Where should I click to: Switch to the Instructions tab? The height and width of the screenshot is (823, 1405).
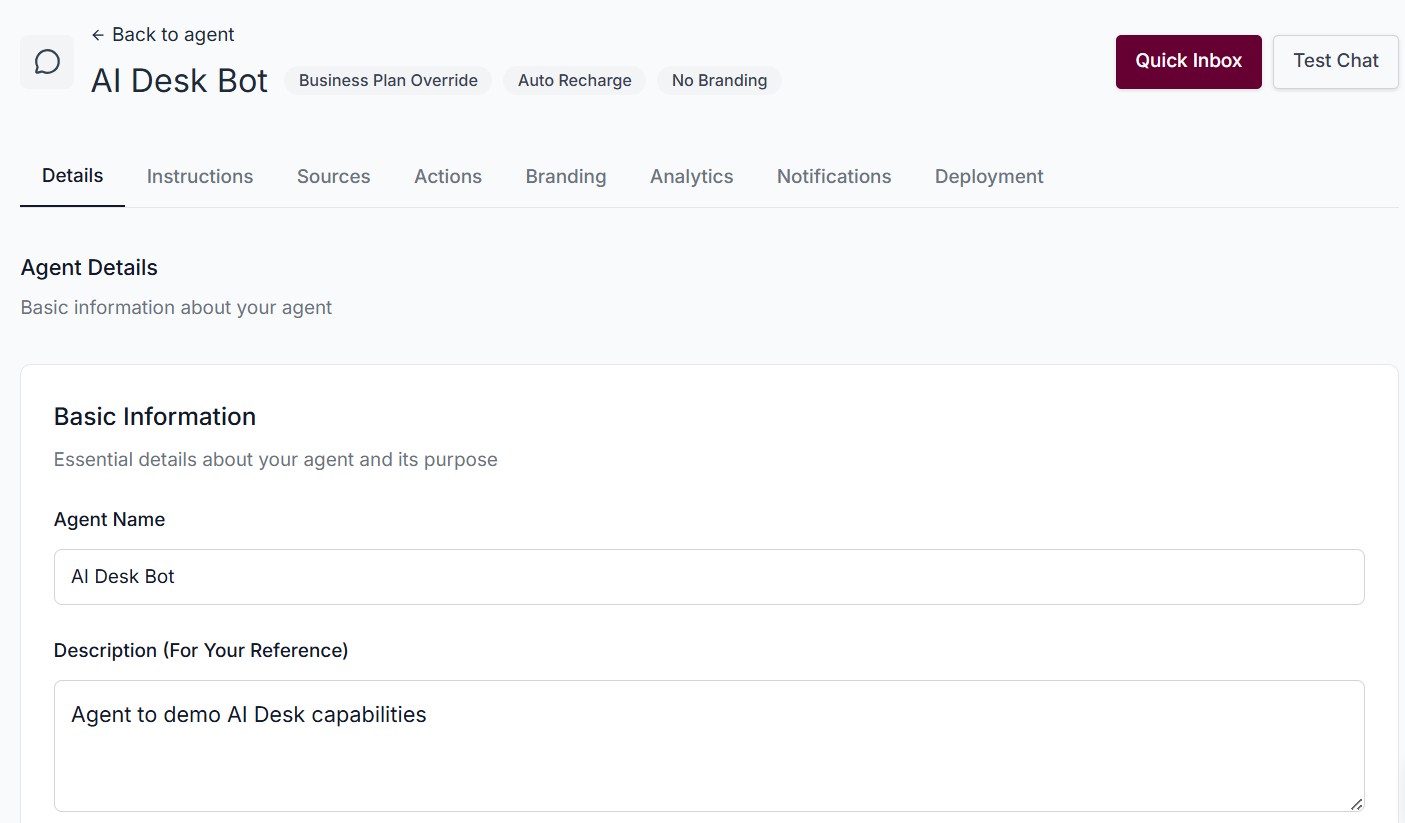point(199,176)
